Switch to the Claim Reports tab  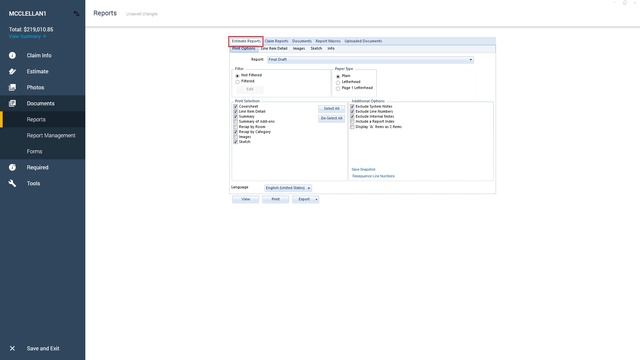[276, 41]
